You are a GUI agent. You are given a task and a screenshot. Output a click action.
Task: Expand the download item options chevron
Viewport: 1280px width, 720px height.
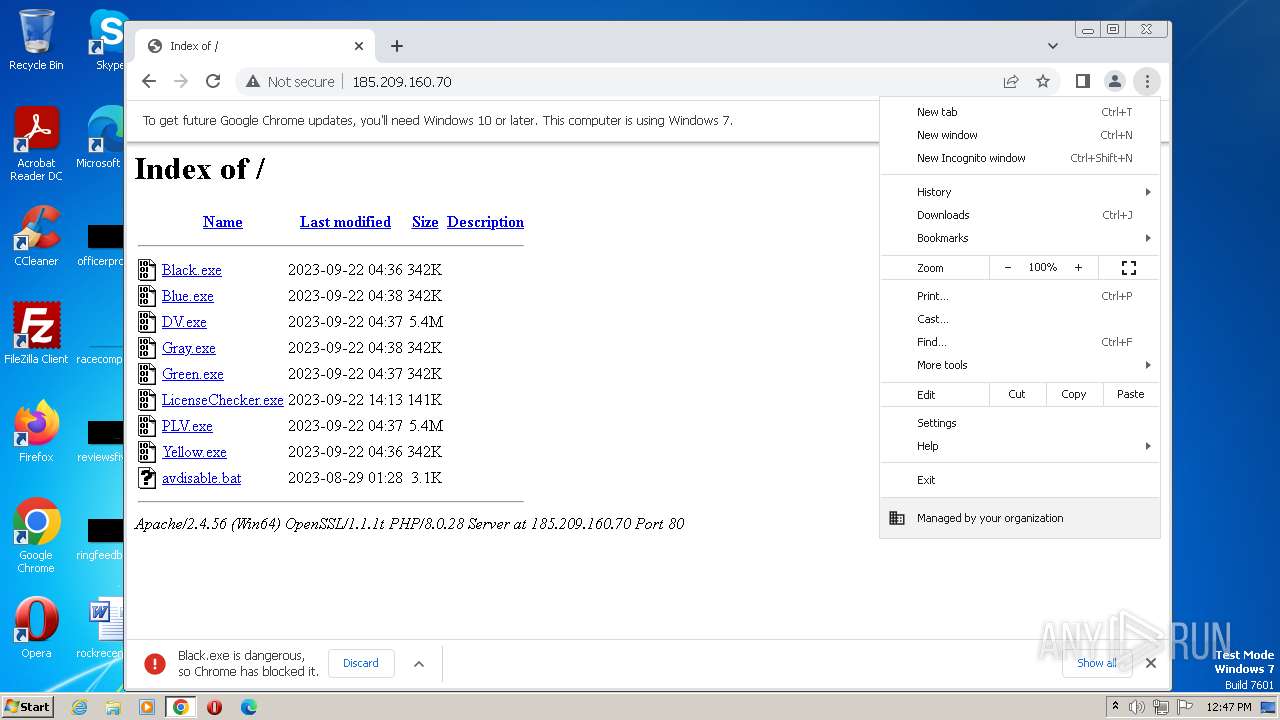pos(419,663)
